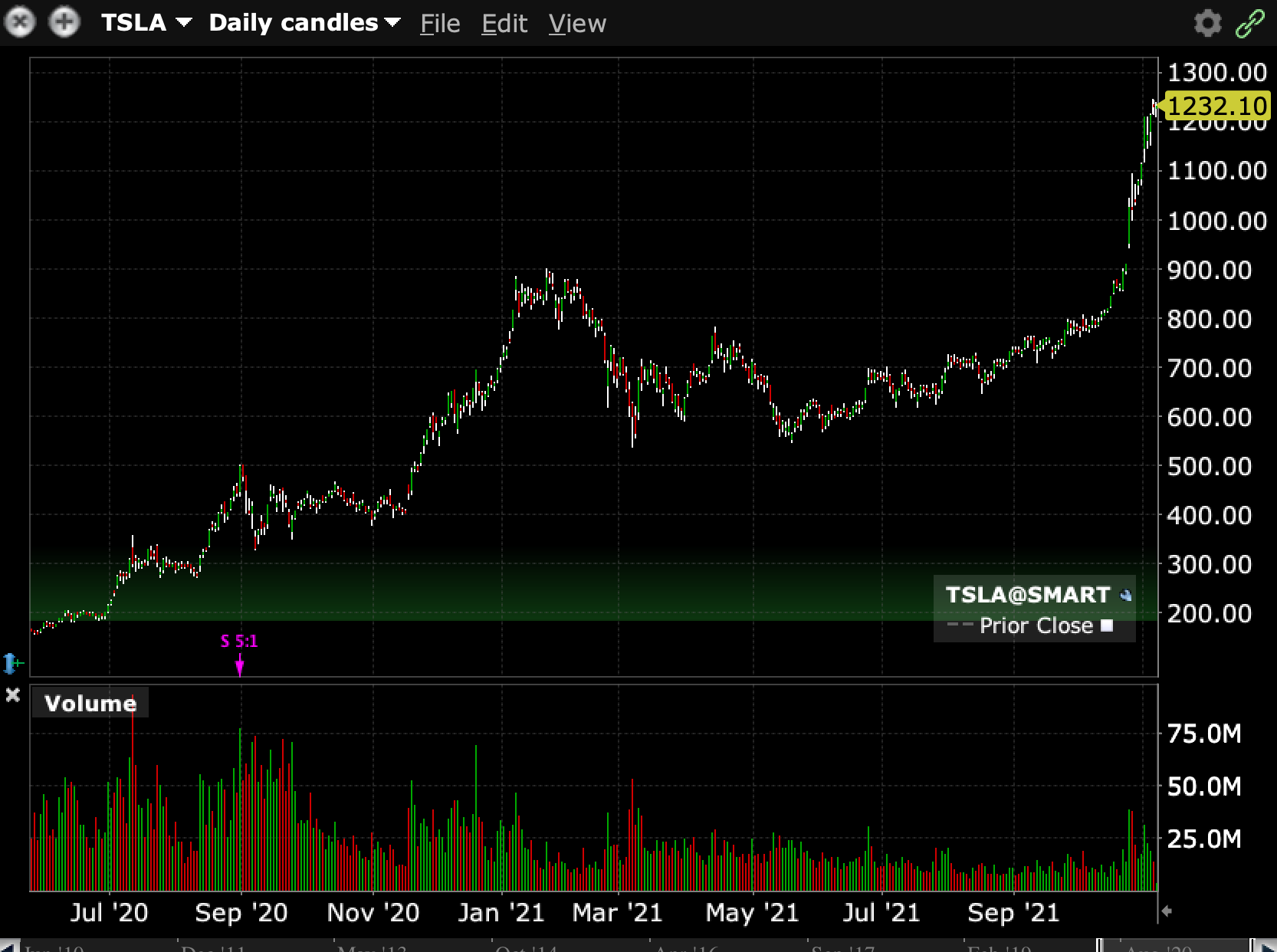This screenshot has height=952, width=1277.
Task: Click the Sep '21 date label
Action: pyautogui.click(x=1013, y=913)
